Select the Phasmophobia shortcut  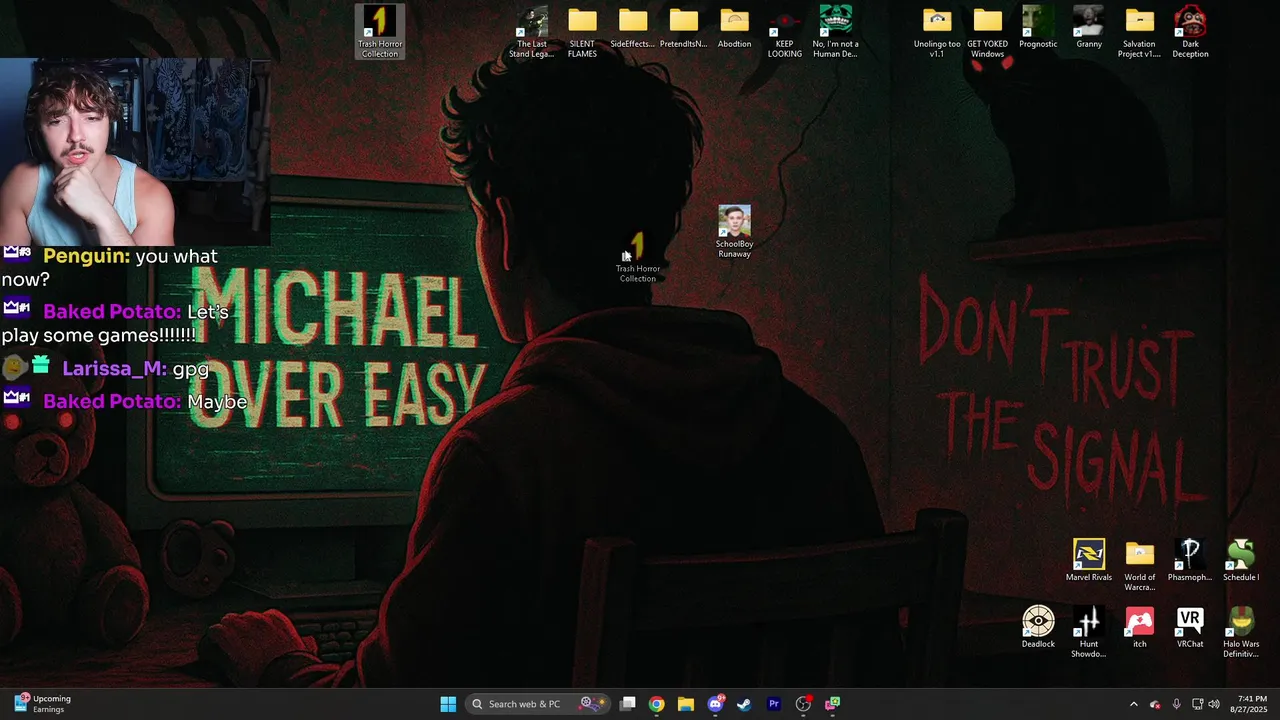point(1190,560)
